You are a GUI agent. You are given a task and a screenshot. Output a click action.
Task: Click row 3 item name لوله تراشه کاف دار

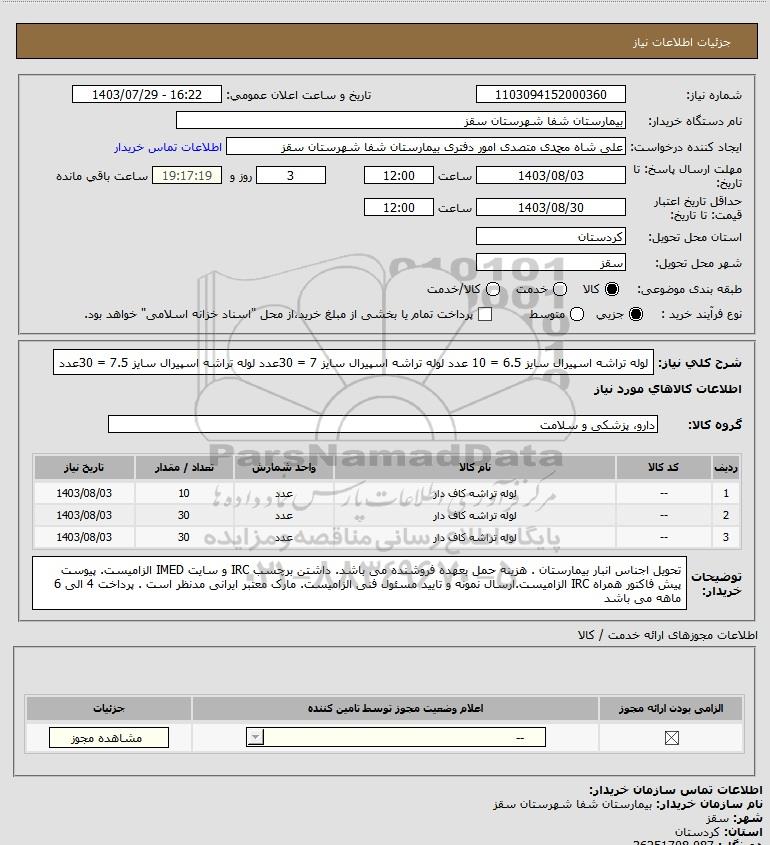475,538
